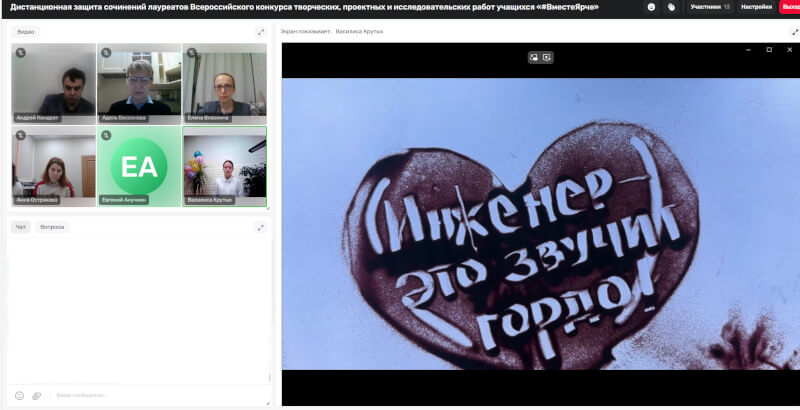The image size is (800, 410).
Task: Expand the Видео panel to fullscreen
Action: coord(261,32)
